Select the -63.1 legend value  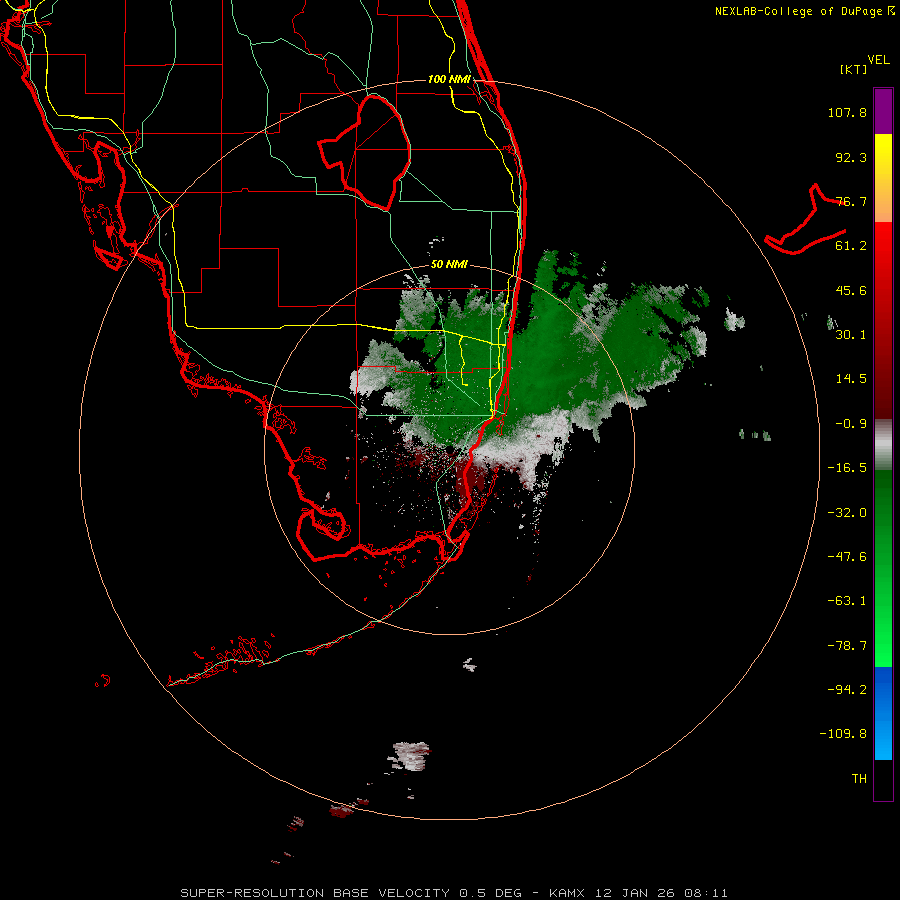(847, 601)
